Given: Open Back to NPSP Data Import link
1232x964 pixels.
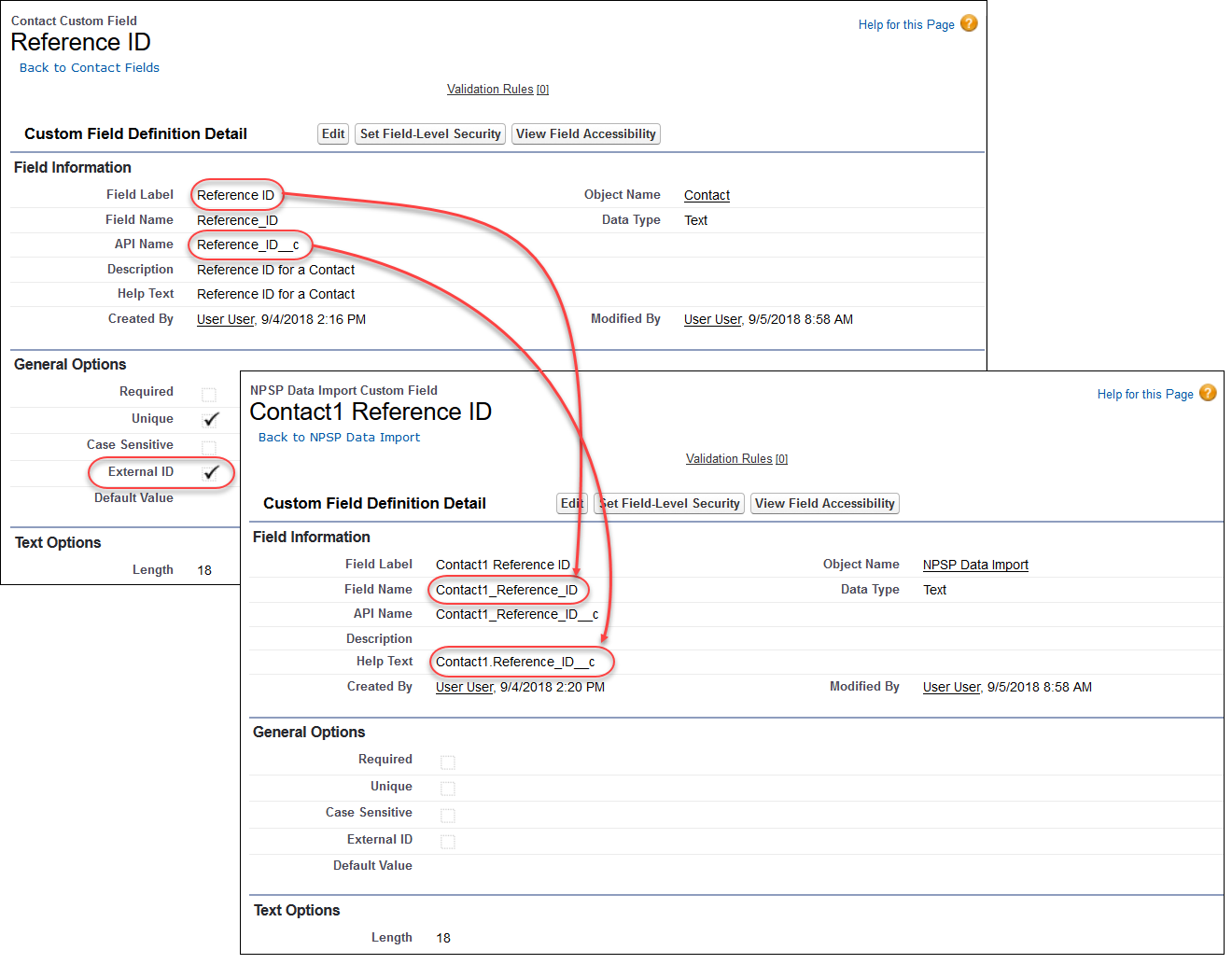Looking at the screenshot, I should point(339,437).
